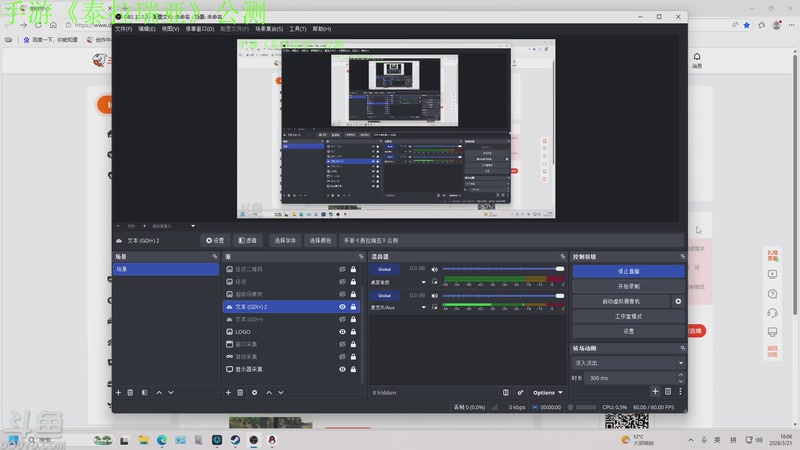
Task: Open advanced audio properties gear in mixer
Action: pyautogui.click(x=520, y=392)
